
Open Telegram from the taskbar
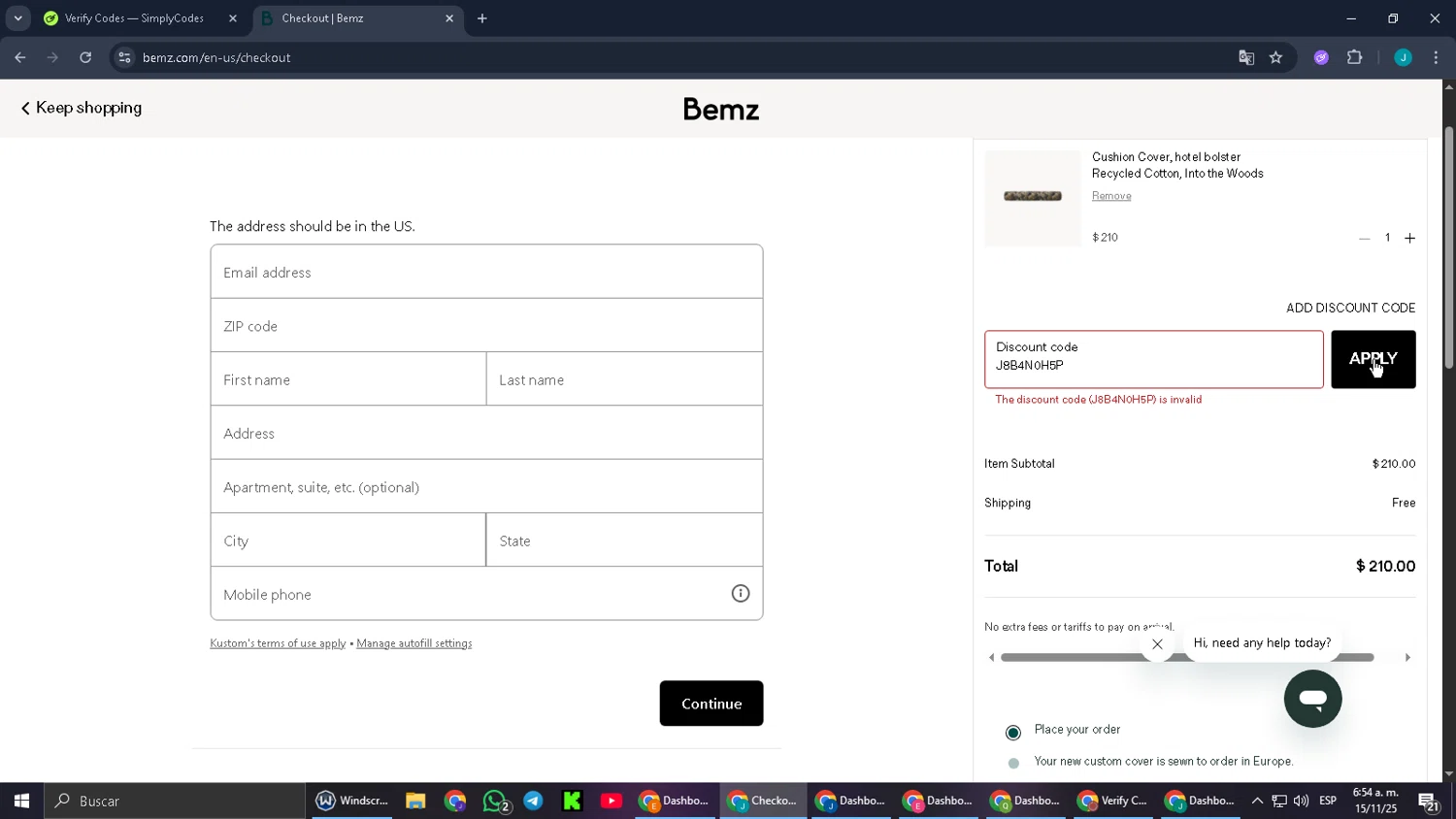click(534, 801)
